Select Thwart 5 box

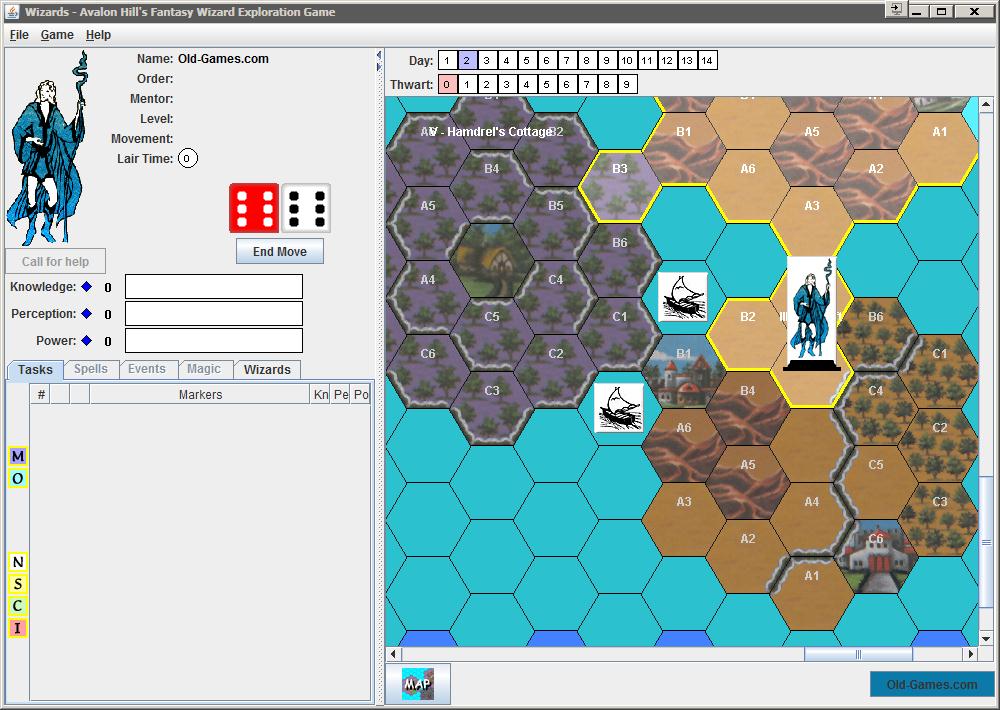point(547,84)
